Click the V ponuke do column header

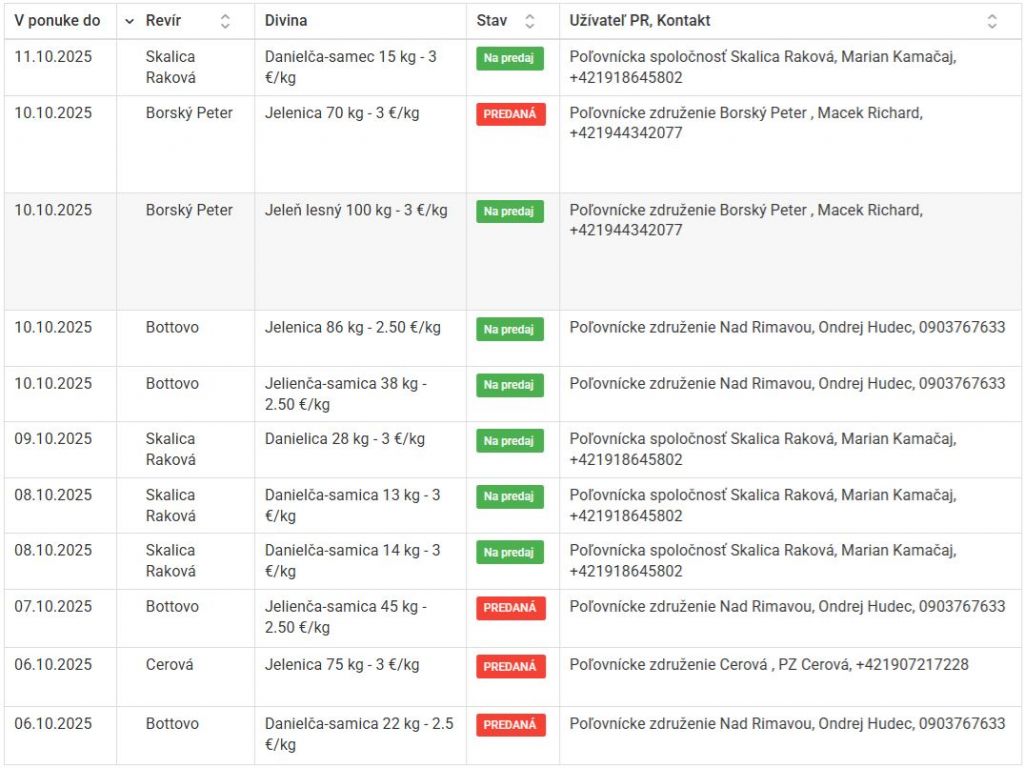(x=57, y=21)
